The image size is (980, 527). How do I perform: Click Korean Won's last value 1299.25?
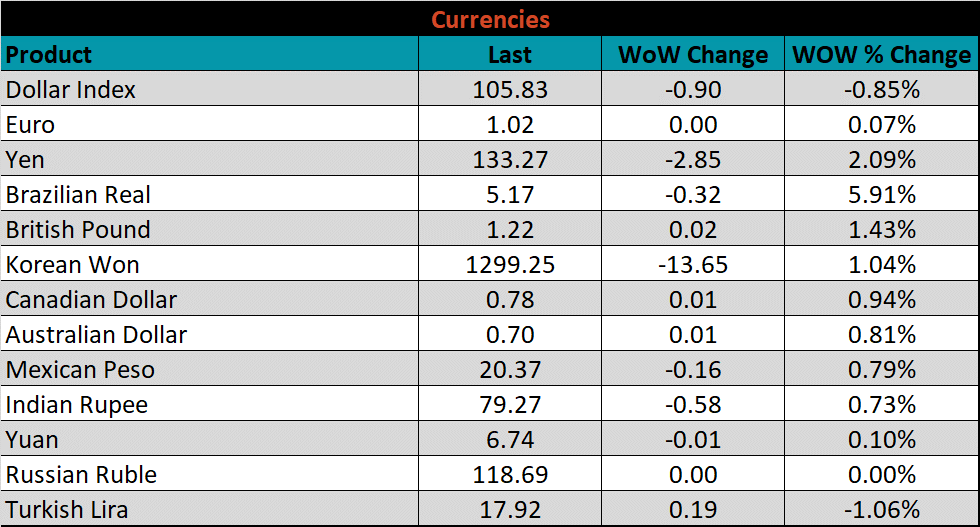pyautogui.click(x=510, y=265)
